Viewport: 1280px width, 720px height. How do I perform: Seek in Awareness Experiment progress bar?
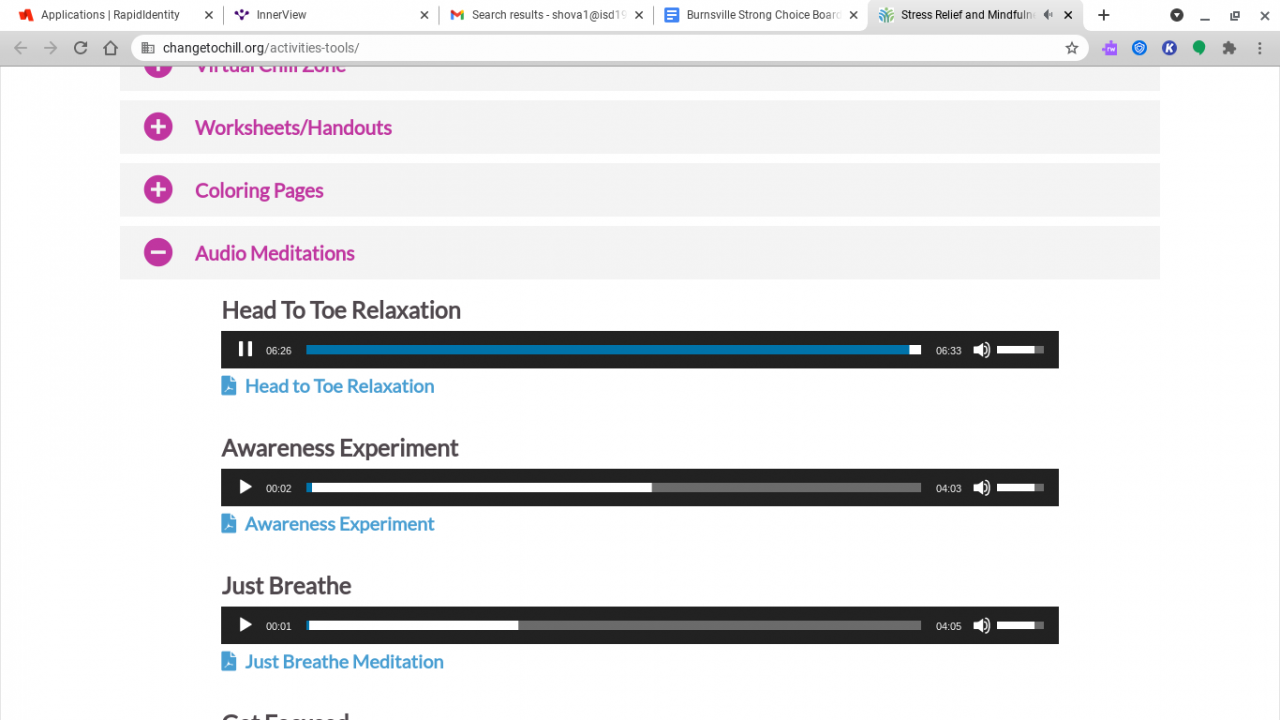(613, 487)
